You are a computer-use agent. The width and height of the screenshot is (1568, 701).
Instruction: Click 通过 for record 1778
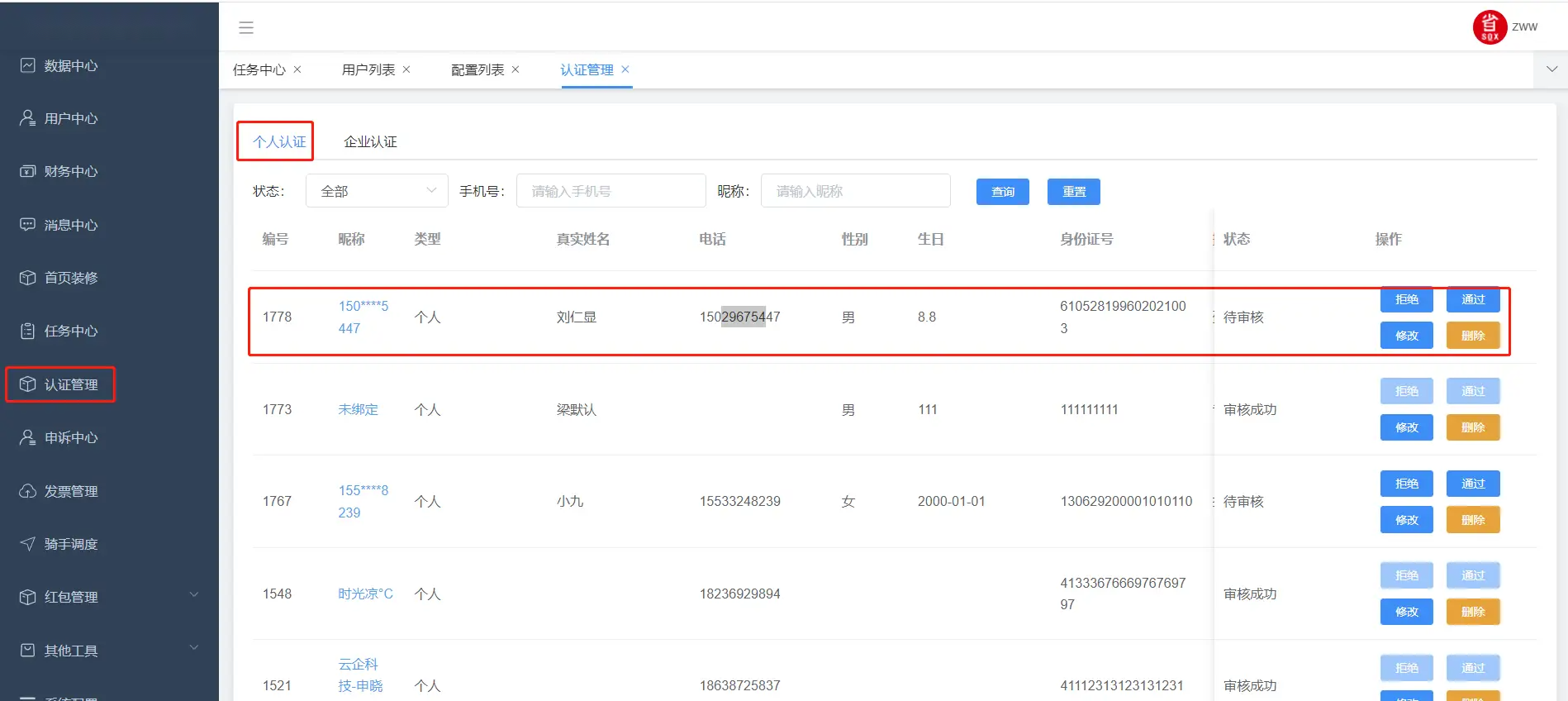click(x=1472, y=299)
